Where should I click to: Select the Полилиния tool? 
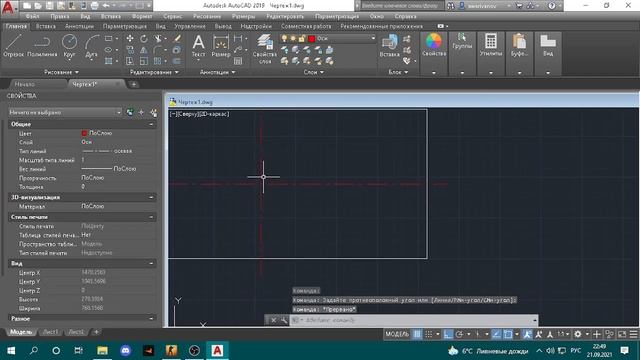click(x=42, y=45)
